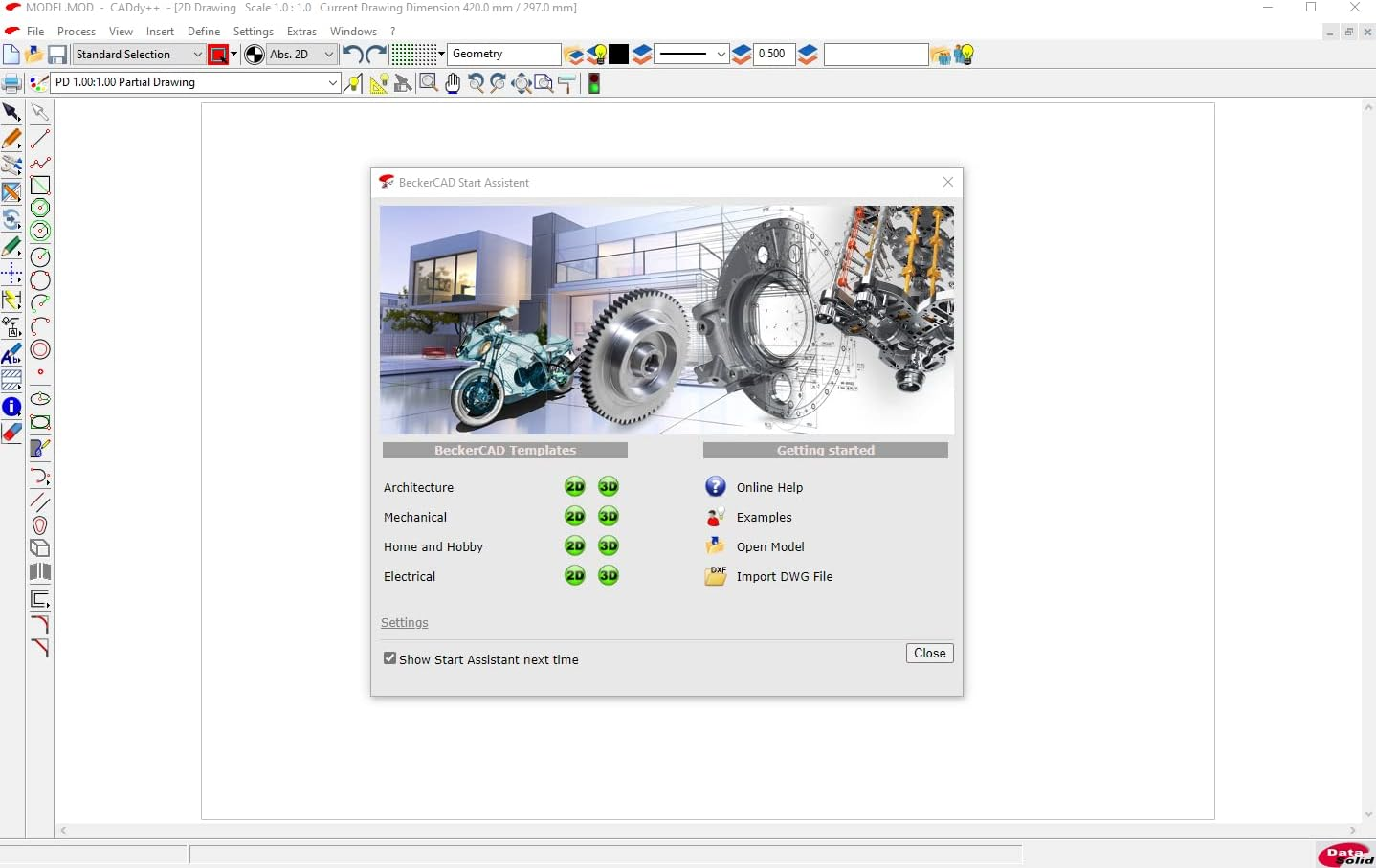This screenshot has height=868, width=1376.
Task: Click the Import DWG File option
Action: (783, 576)
